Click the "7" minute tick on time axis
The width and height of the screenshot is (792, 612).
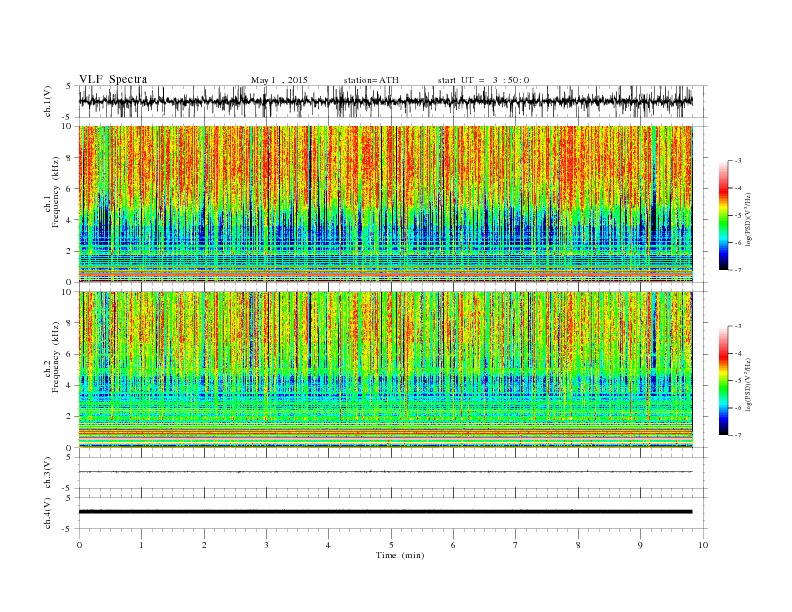[x=515, y=545]
